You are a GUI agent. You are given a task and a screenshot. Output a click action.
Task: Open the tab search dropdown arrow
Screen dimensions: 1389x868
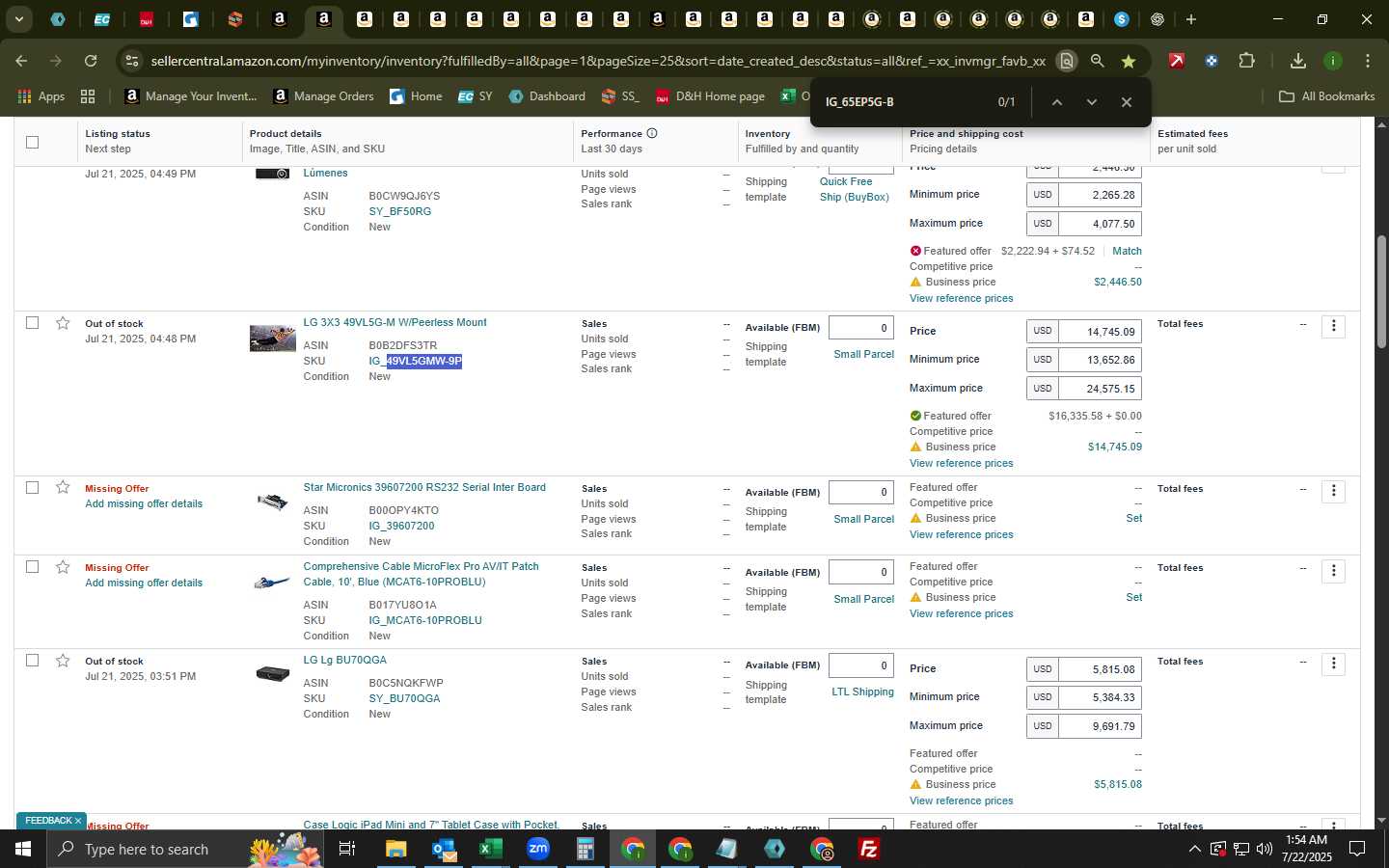pyautogui.click(x=18, y=19)
